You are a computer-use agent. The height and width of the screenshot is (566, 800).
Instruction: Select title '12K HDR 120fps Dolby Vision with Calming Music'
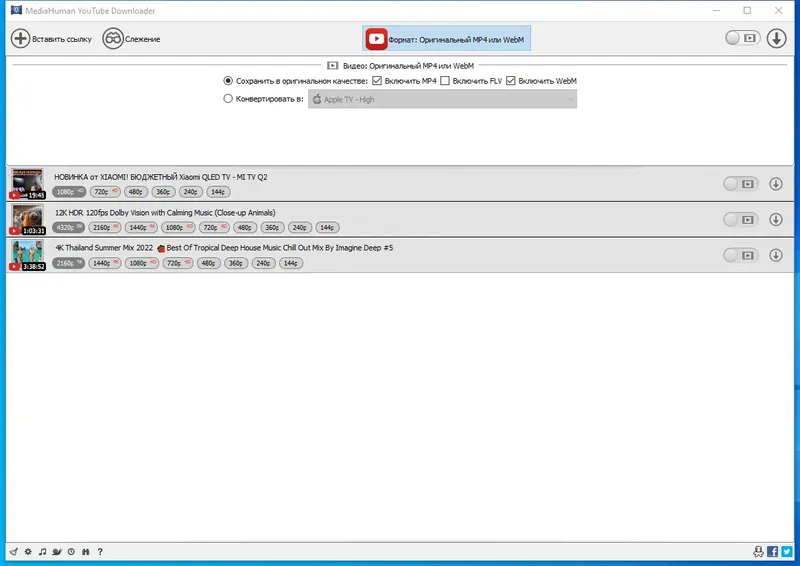[x=165, y=213]
